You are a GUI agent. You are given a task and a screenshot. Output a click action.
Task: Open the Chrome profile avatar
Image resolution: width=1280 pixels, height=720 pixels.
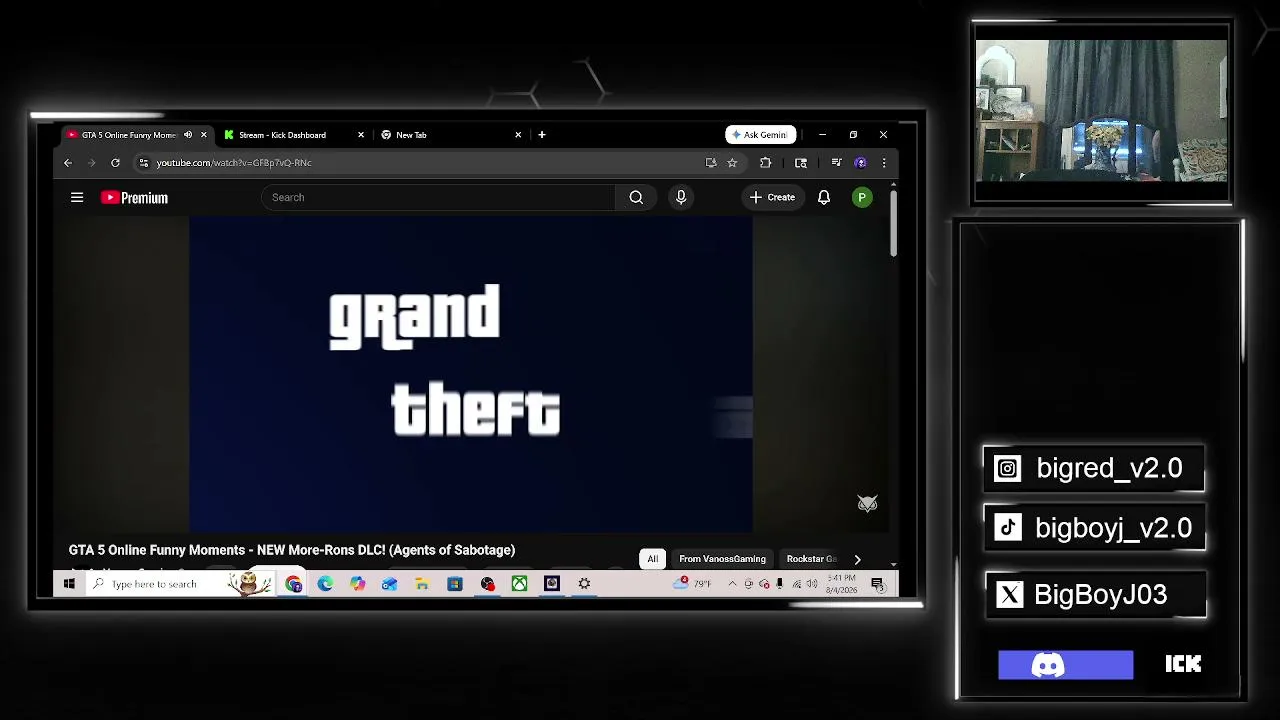coord(860,163)
